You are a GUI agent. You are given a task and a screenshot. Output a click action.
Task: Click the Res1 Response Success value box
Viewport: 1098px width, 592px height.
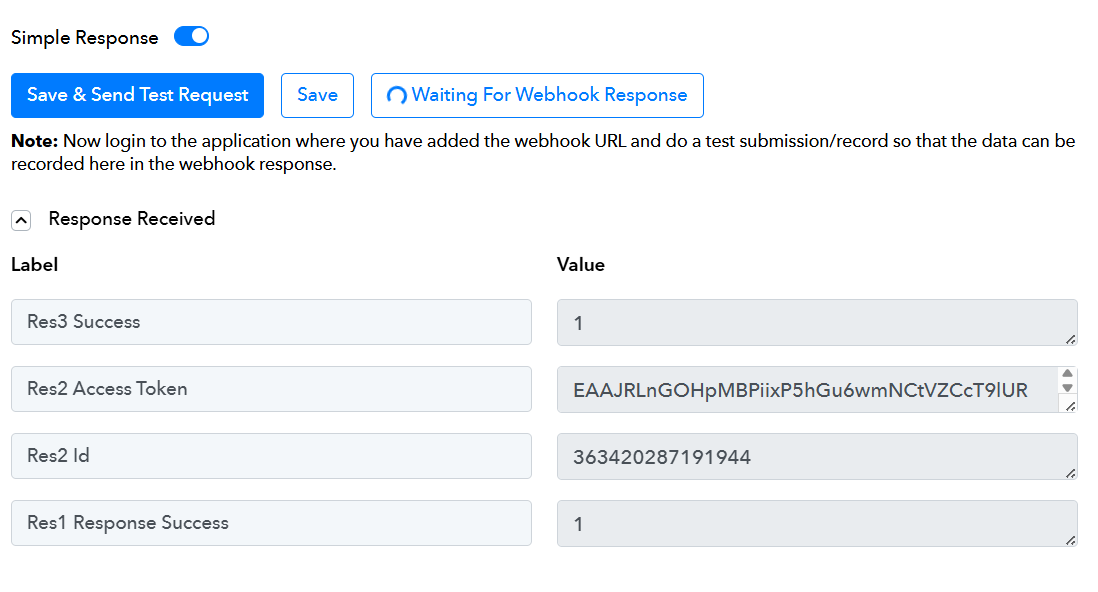(x=810, y=523)
